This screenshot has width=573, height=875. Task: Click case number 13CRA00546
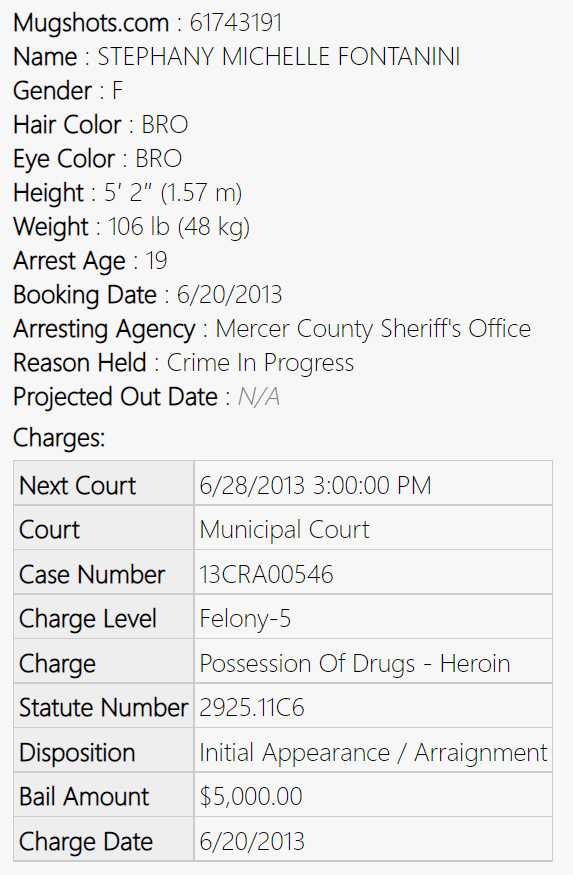[x=266, y=574]
